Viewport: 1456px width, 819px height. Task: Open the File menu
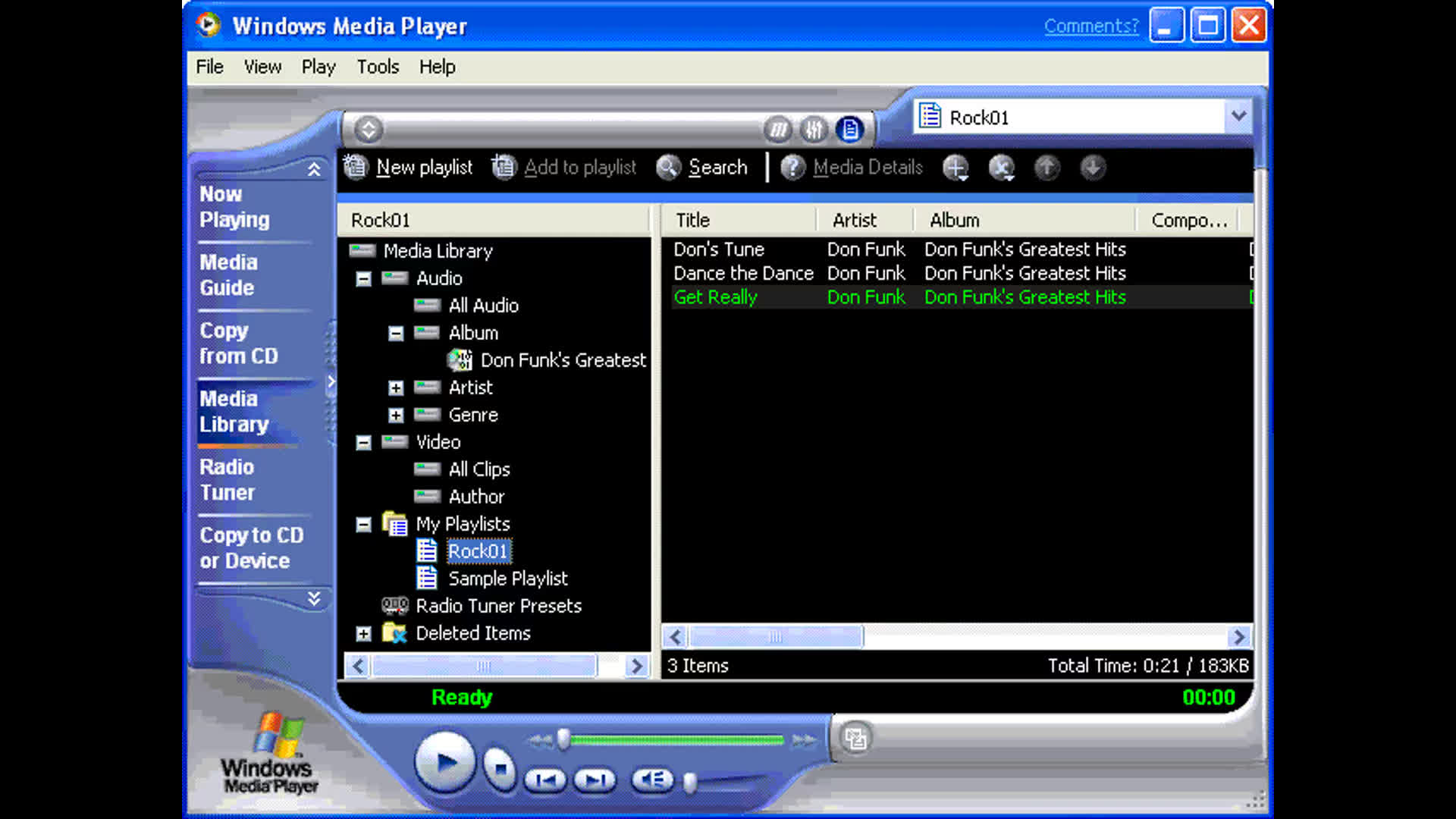209,67
